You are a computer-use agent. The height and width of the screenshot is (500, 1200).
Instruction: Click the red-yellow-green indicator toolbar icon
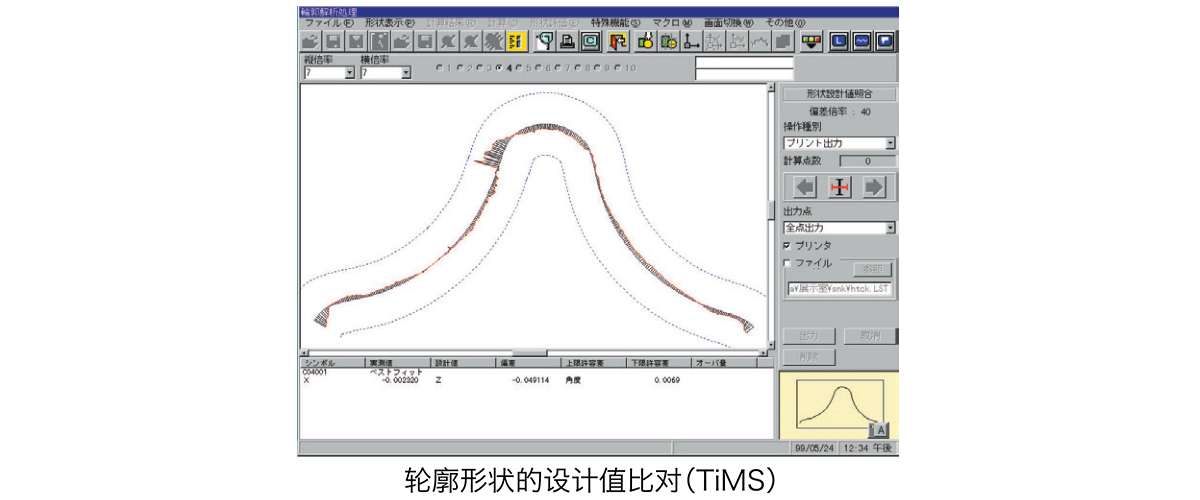[810, 42]
